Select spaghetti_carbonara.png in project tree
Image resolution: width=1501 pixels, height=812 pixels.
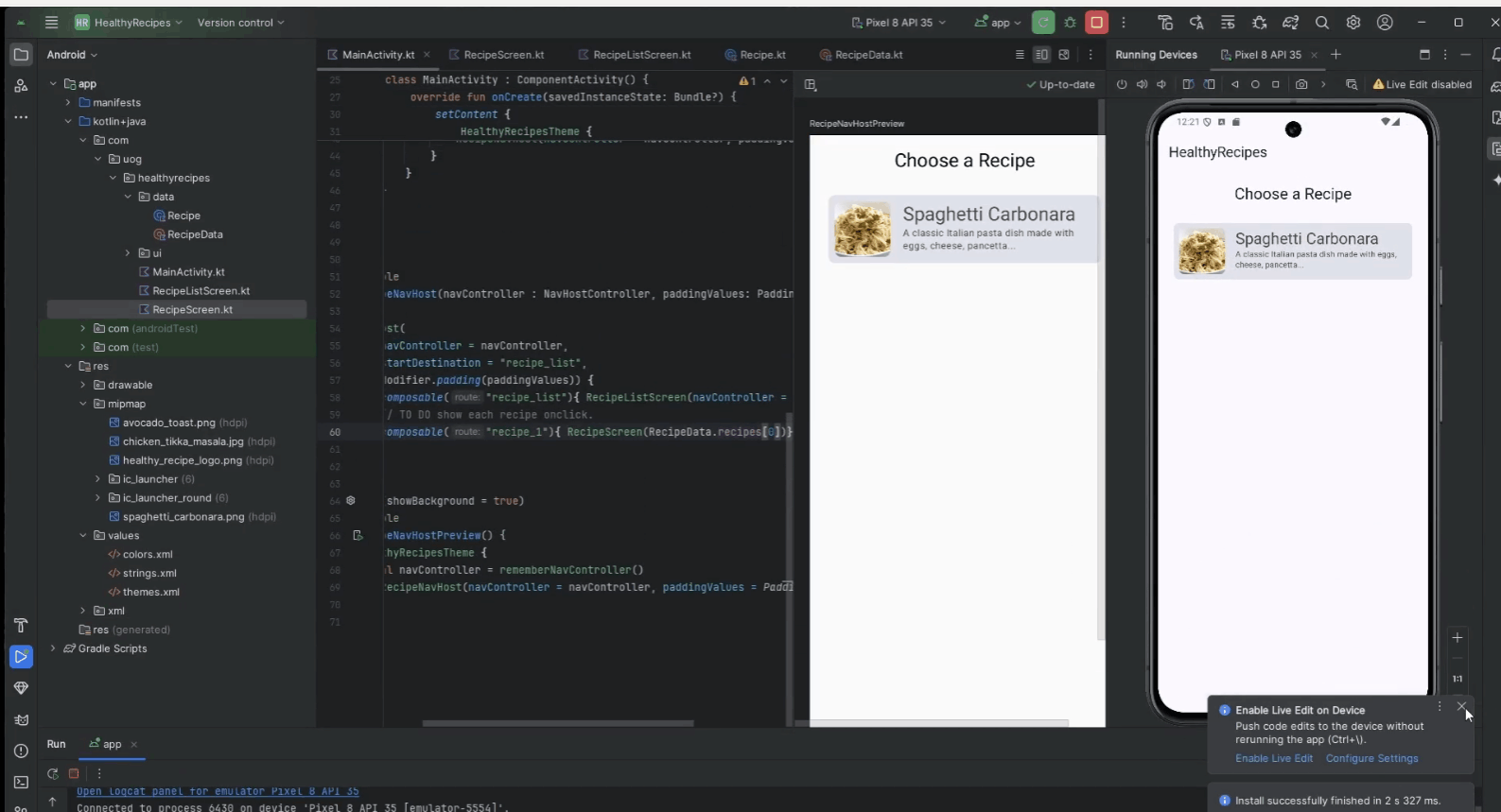click(192, 517)
